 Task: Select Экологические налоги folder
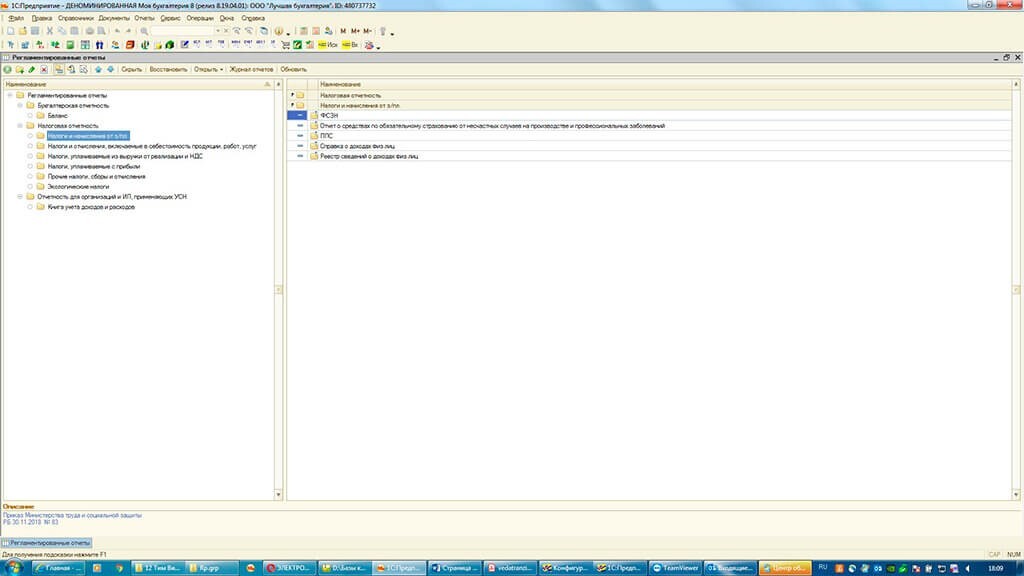click(x=78, y=187)
